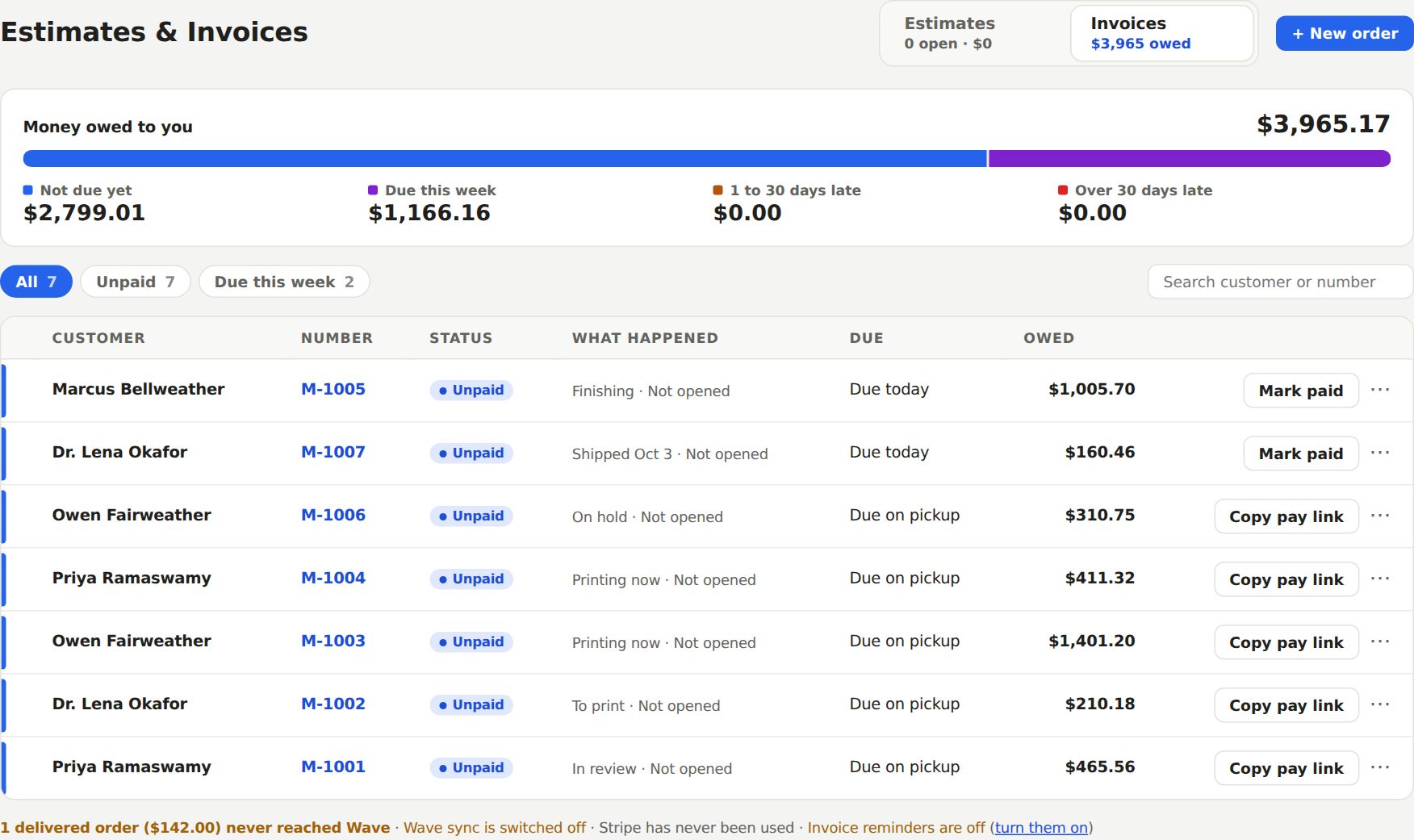The height and width of the screenshot is (840, 1414).
Task: Click 'Finishing · Not opened' text
Action: [x=651, y=391]
